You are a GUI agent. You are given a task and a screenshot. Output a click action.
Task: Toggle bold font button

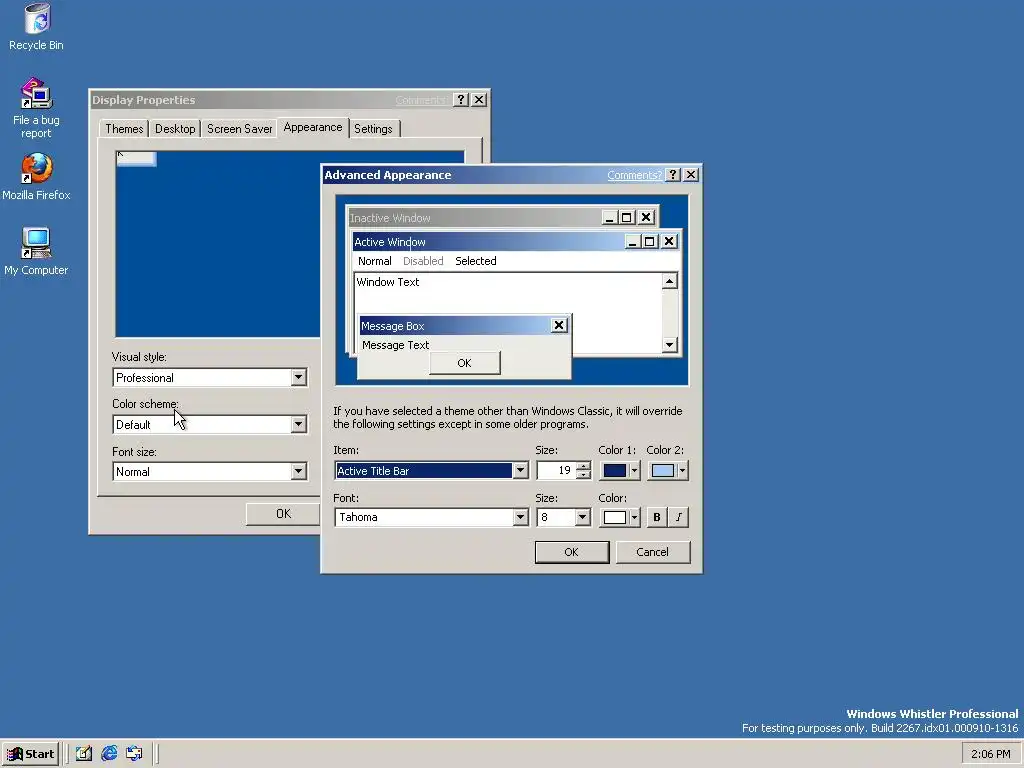coord(657,517)
